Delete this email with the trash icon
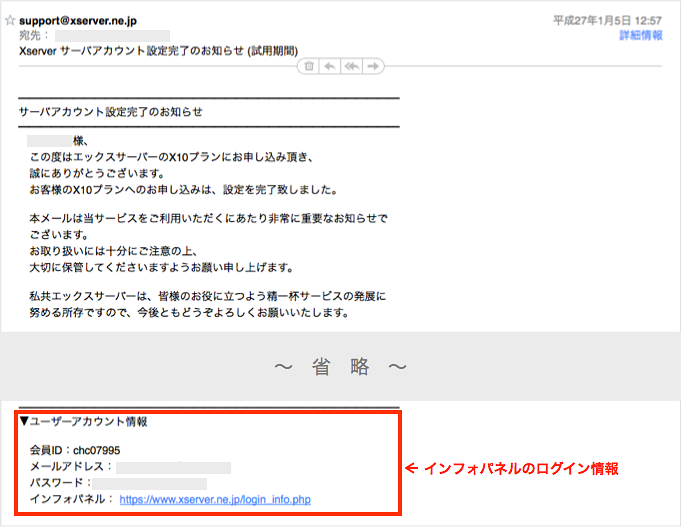The image size is (681, 527). pyautogui.click(x=309, y=66)
